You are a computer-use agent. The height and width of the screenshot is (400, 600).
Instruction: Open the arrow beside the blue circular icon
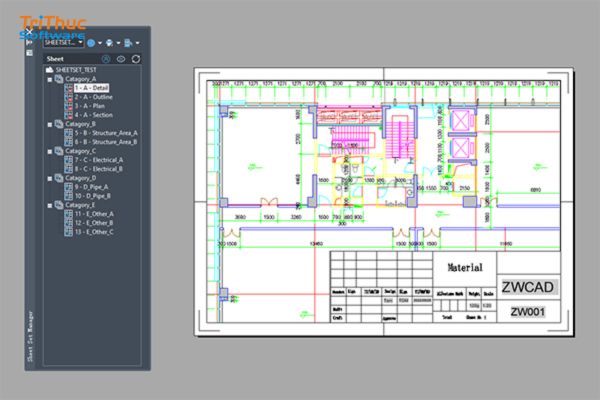click(100, 43)
